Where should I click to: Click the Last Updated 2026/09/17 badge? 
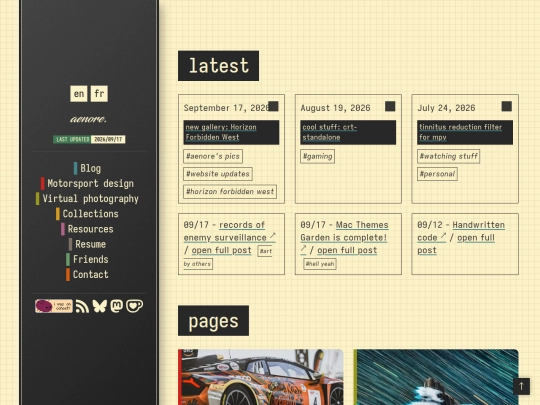coord(89,139)
